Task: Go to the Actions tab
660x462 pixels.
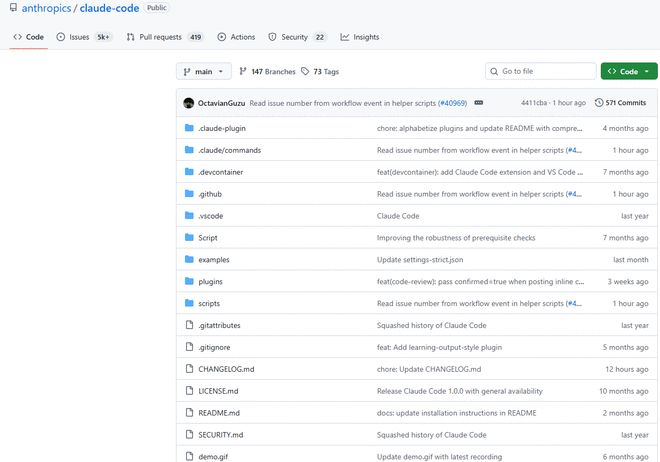Action: point(236,37)
